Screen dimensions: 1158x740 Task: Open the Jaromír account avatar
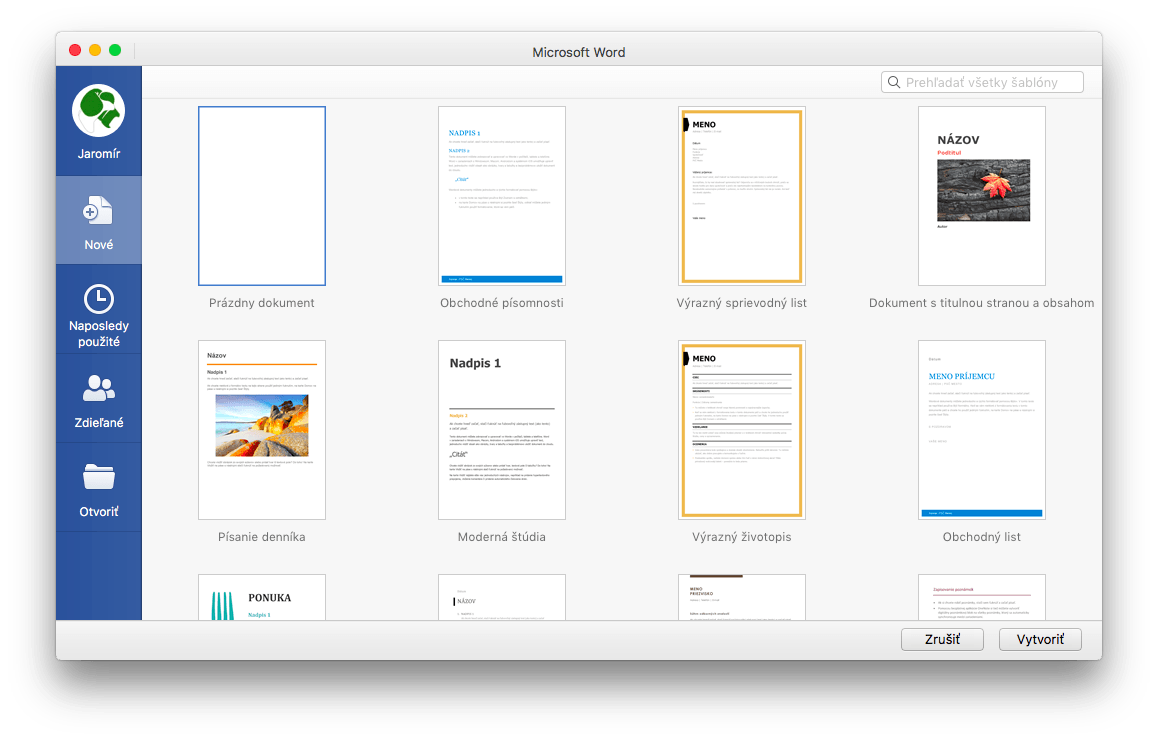pos(98,111)
